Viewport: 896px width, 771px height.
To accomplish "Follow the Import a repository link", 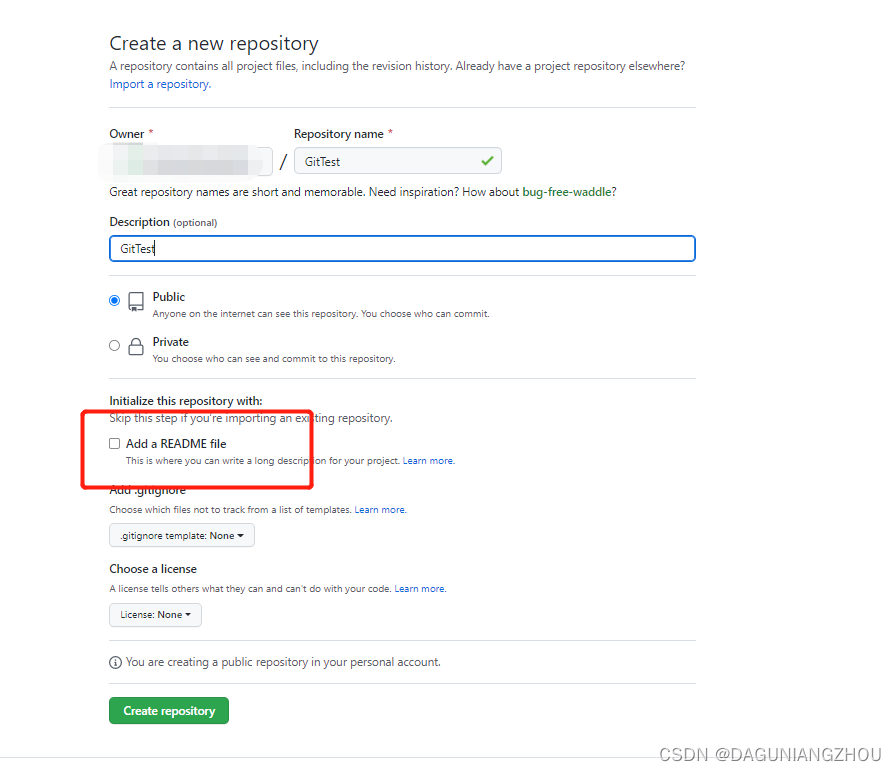I will [x=160, y=84].
